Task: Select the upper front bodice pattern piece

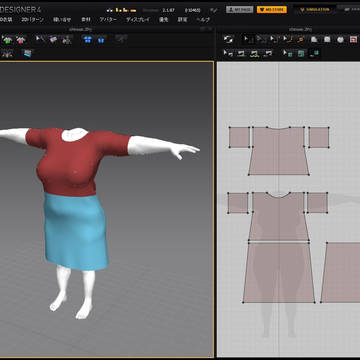Action: coord(279,151)
